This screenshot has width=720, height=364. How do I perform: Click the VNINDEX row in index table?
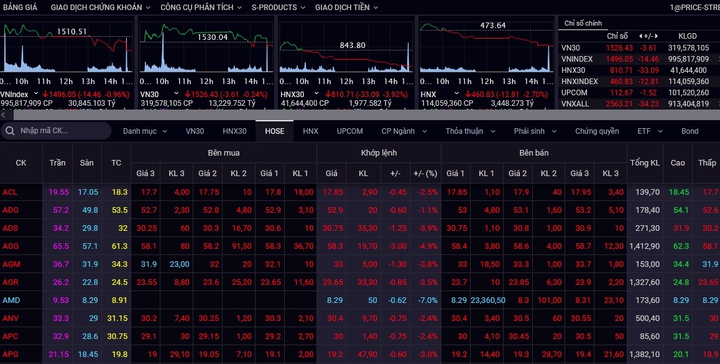pos(639,59)
